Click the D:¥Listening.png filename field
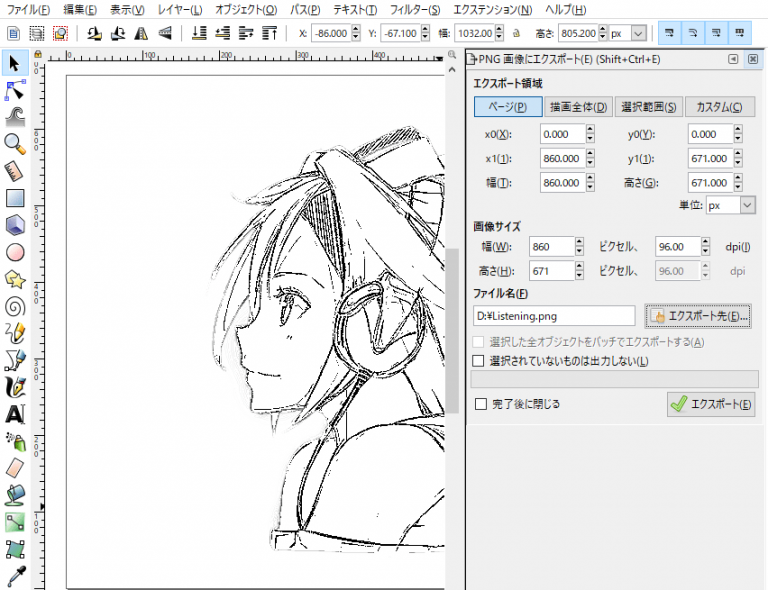The image size is (768, 590). click(x=554, y=316)
